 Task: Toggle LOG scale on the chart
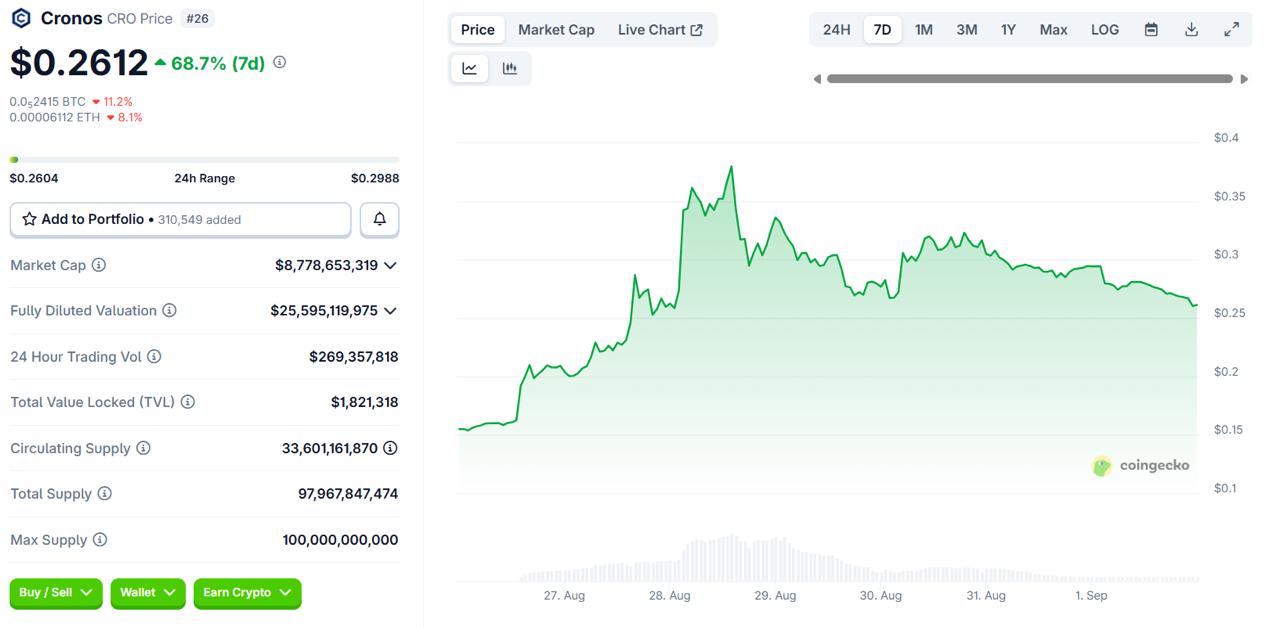click(1105, 30)
